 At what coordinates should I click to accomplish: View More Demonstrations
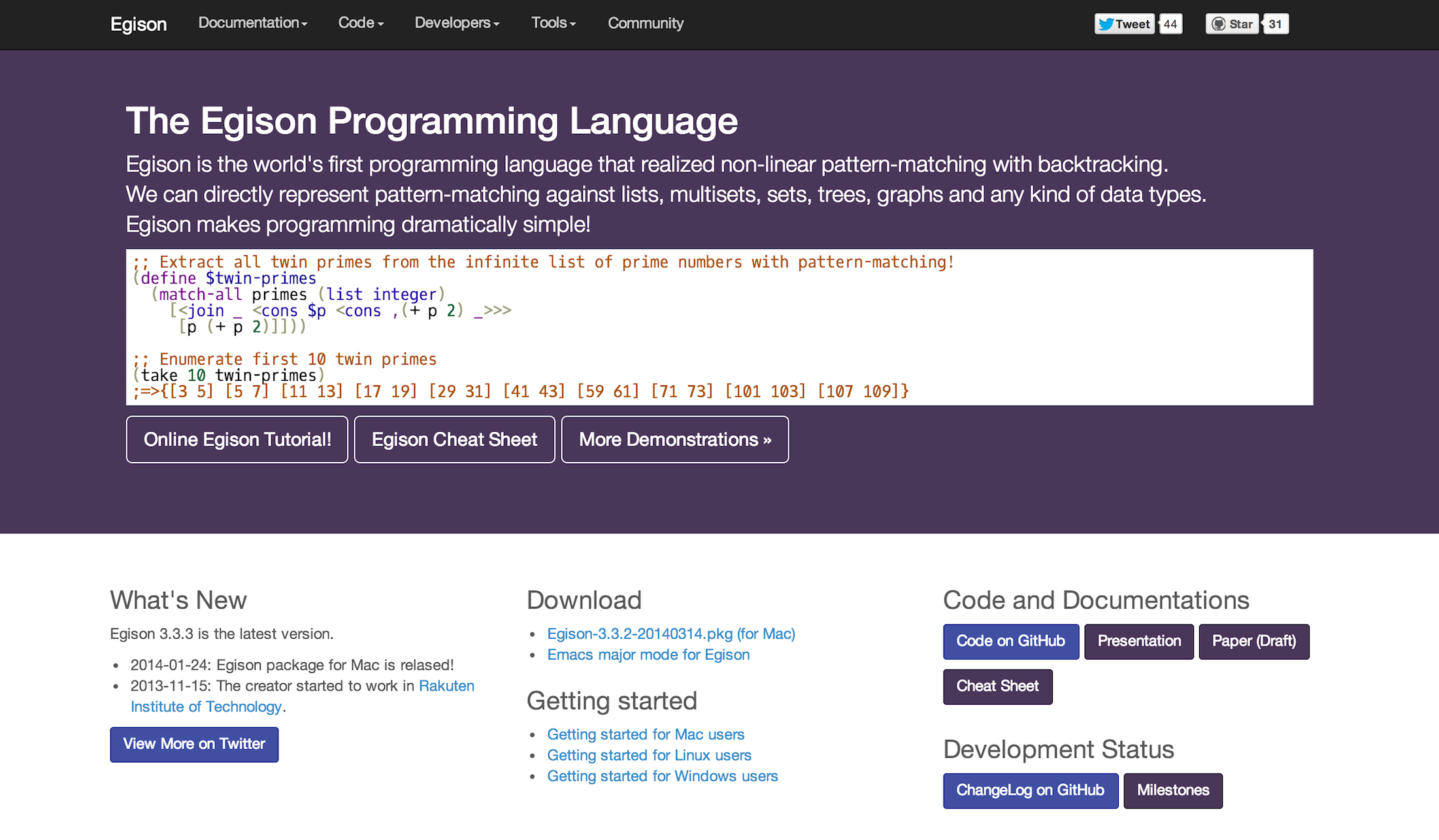coord(675,440)
